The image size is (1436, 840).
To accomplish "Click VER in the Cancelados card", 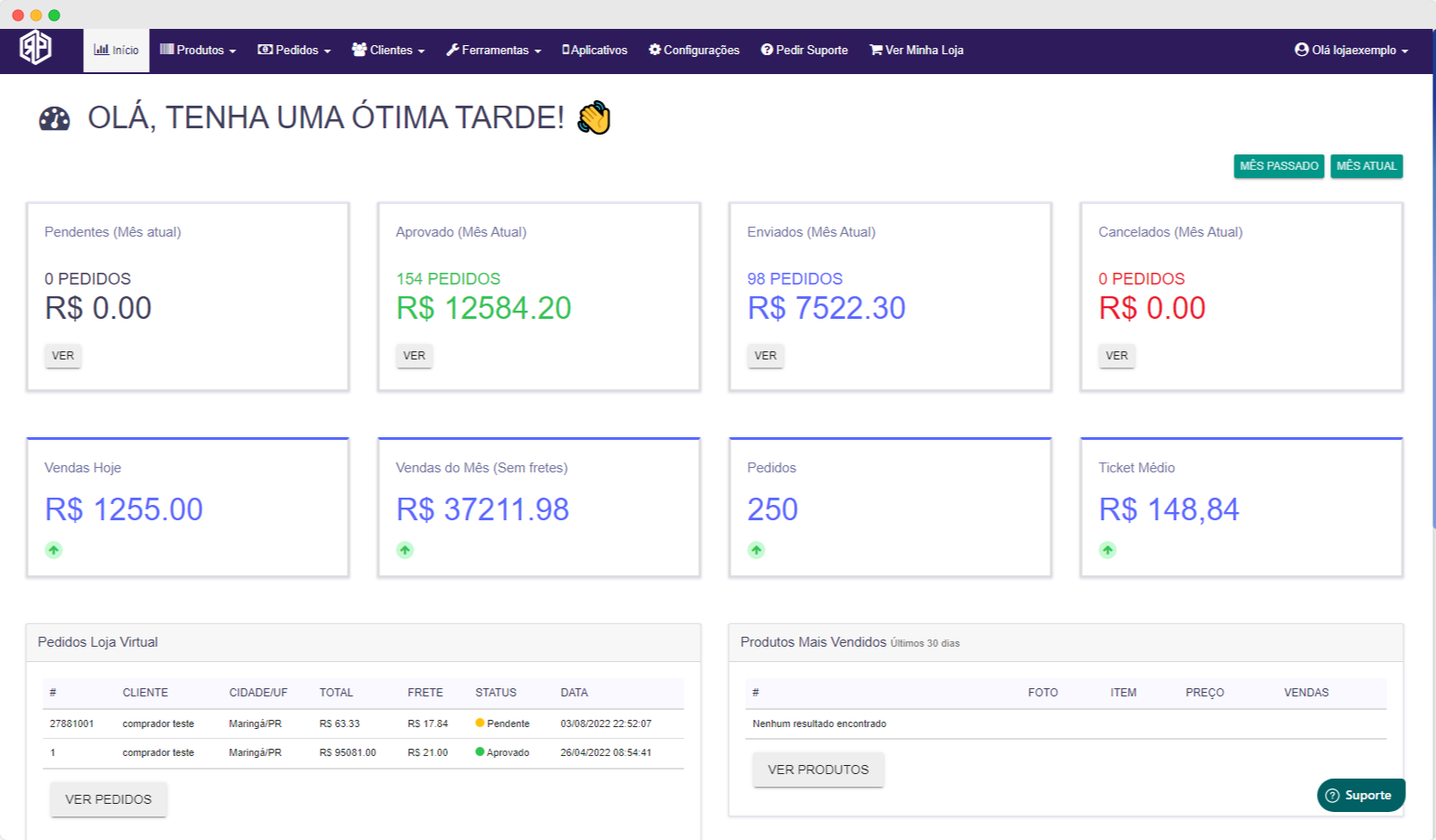I will pyautogui.click(x=1117, y=356).
